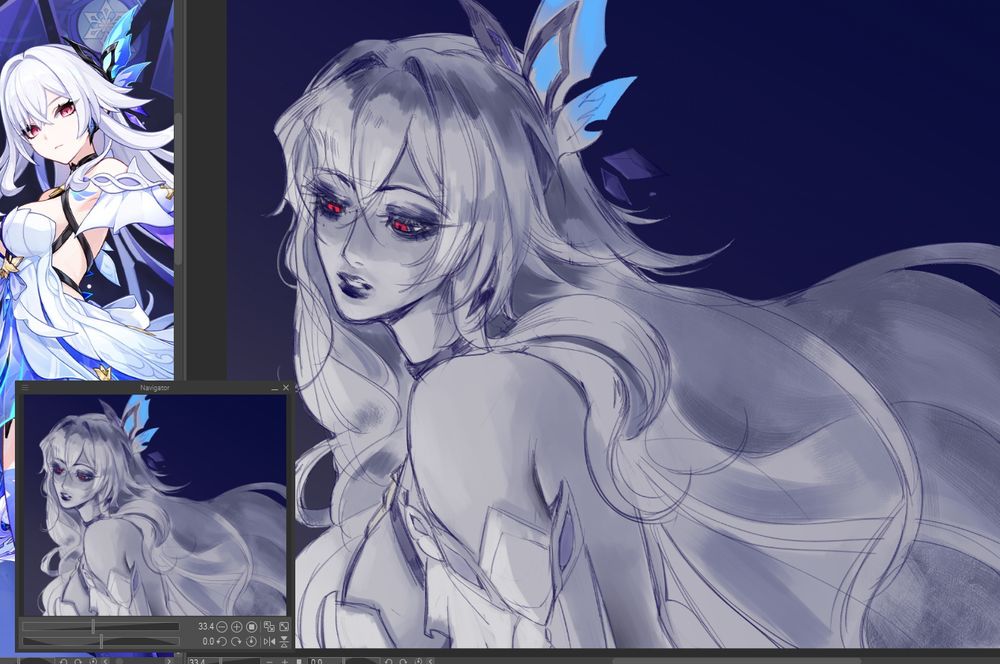Close the Navigator panel
Viewport: 1000px width, 664px height.
pyautogui.click(x=286, y=388)
